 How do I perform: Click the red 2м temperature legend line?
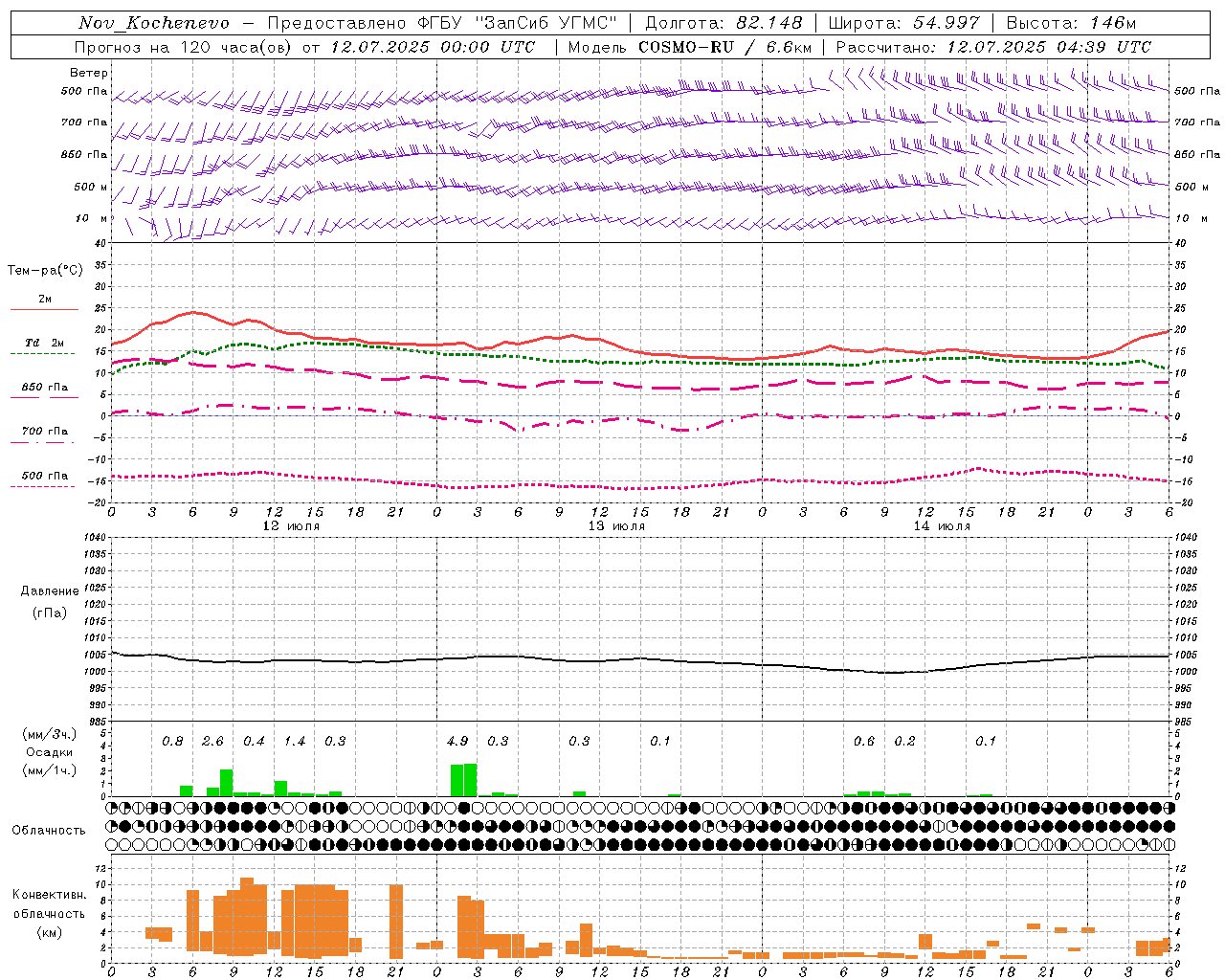(44, 309)
